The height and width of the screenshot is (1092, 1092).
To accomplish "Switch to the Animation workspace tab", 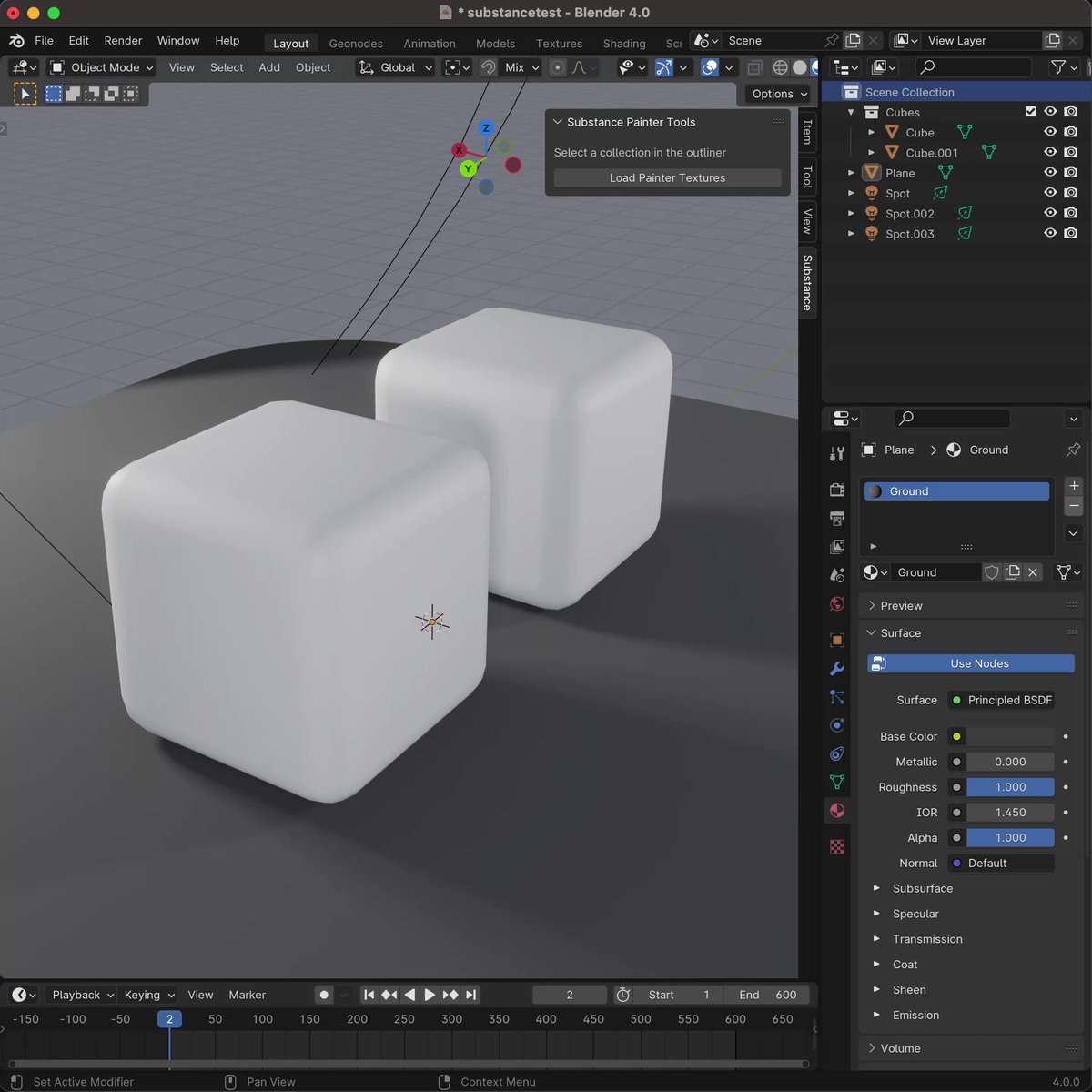I will (x=430, y=43).
